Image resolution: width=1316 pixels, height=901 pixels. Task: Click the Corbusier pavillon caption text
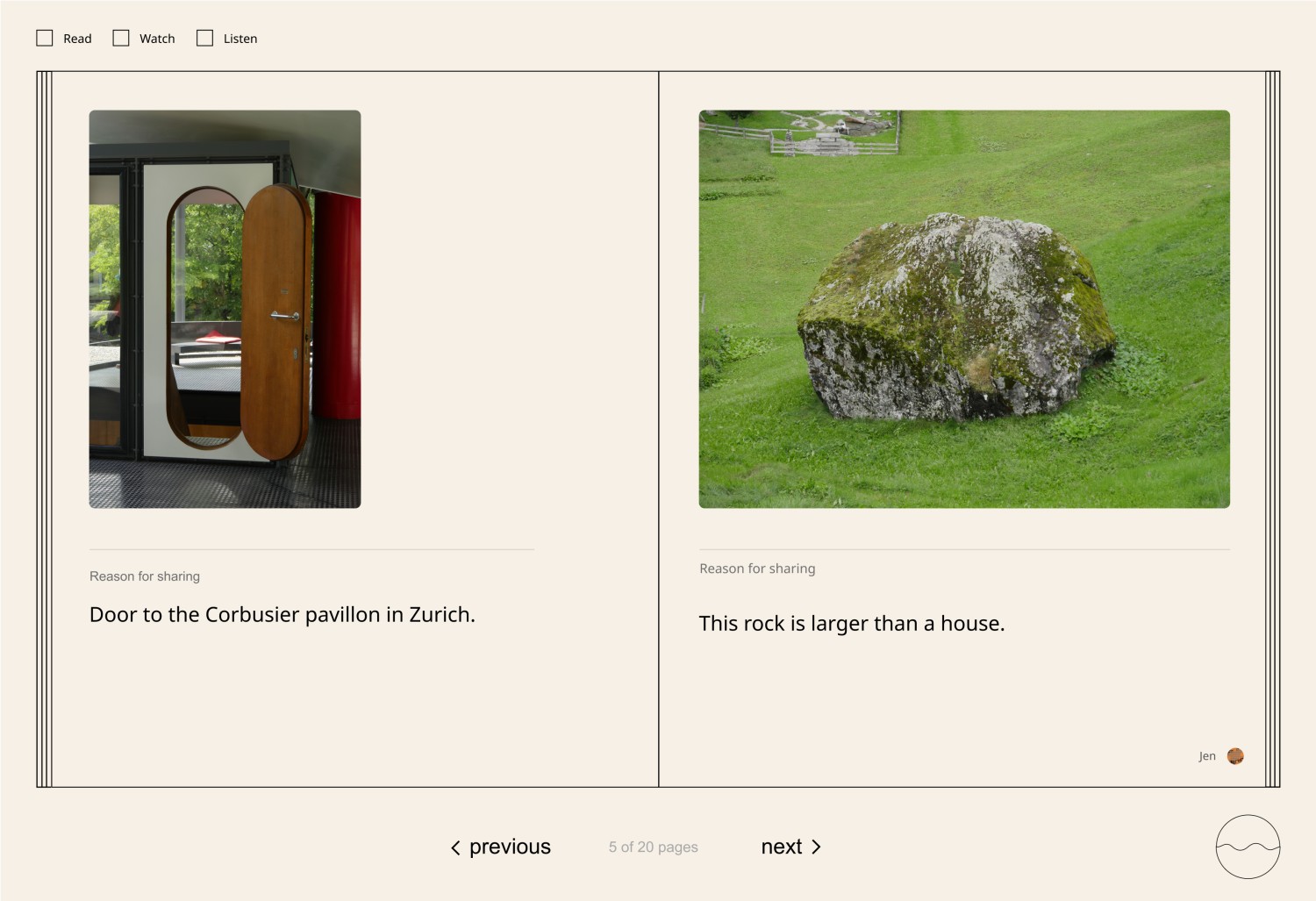coord(283,615)
